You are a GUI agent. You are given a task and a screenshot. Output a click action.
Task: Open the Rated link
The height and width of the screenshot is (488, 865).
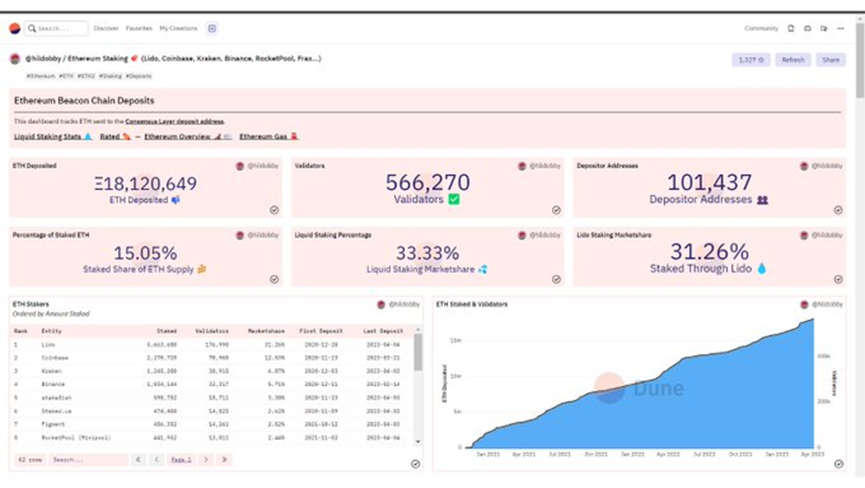coord(115,137)
